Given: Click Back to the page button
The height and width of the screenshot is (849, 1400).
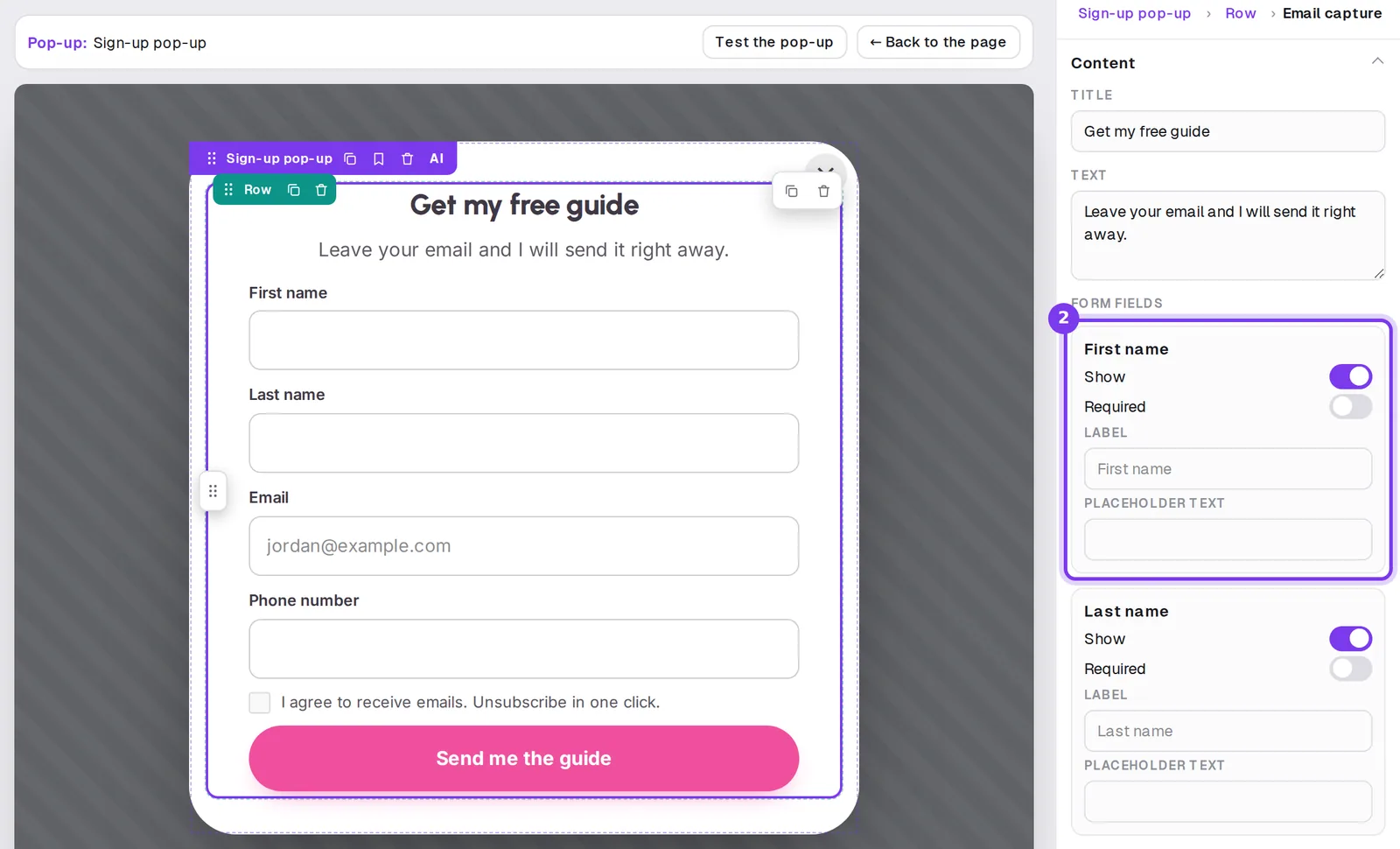Looking at the screenshot, I should point(938,42).
